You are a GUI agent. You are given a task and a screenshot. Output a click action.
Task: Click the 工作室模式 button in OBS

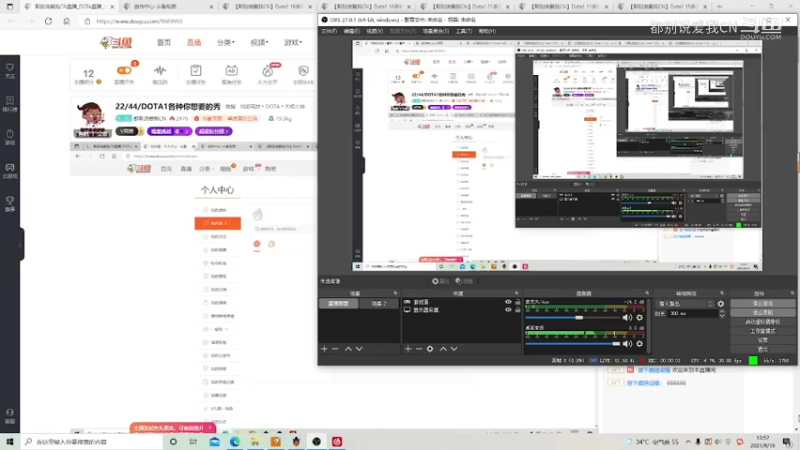(x=763, y=331)
